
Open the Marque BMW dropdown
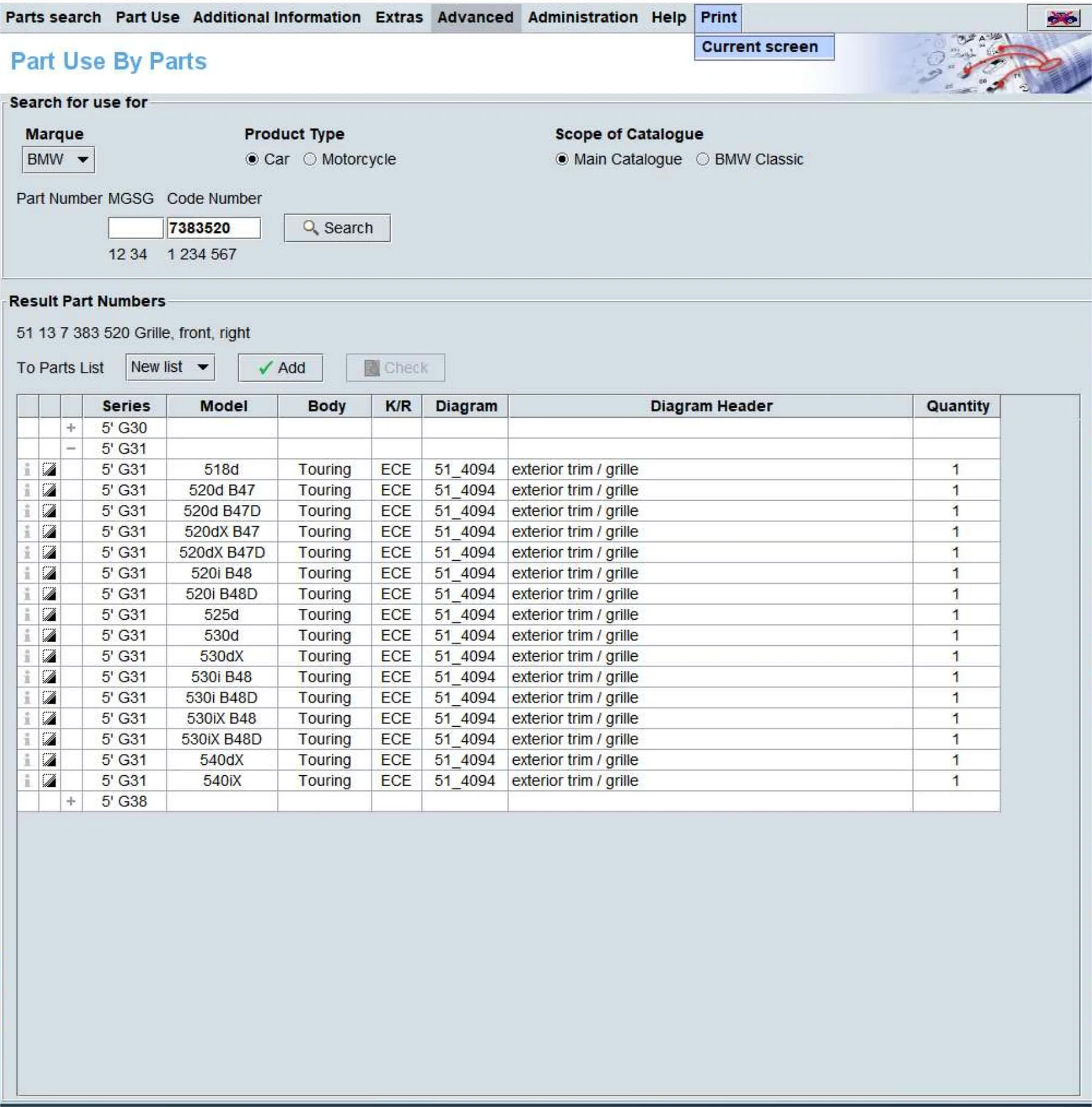tap(58, 160)
